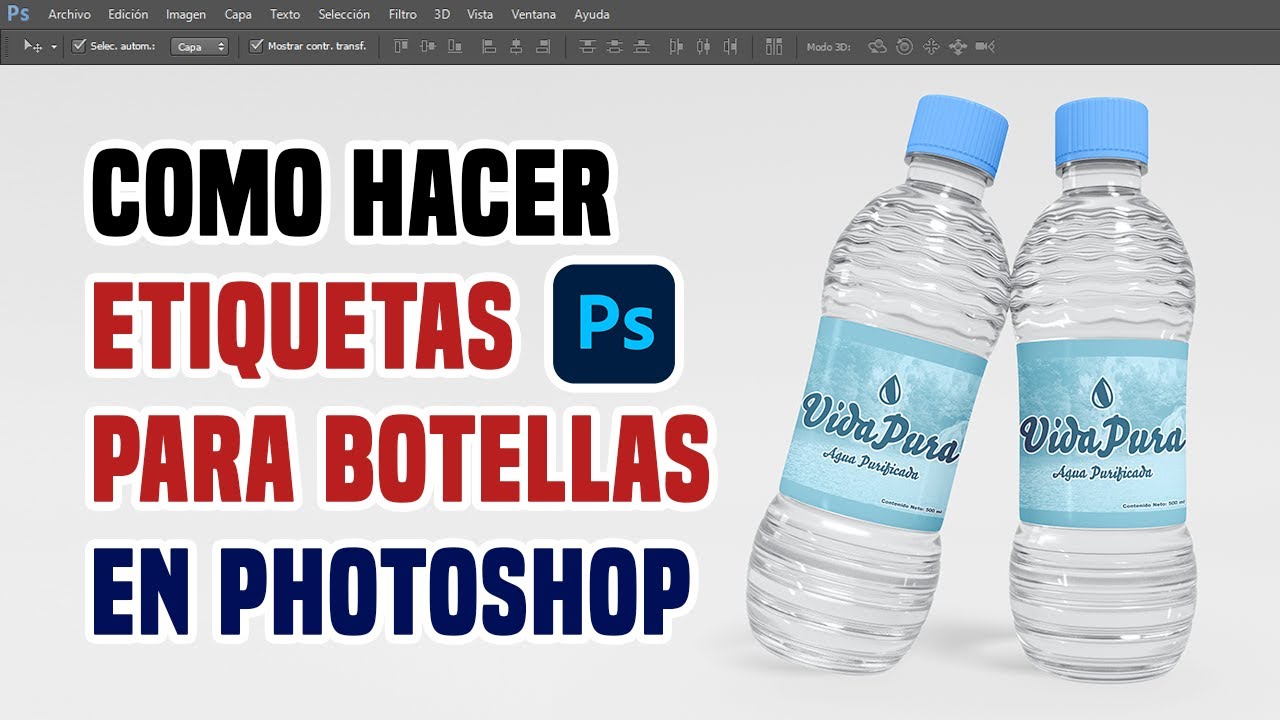Click the Align top edges icon
Viewport: 1280px width, 720px height.
click(x=401, y=46)
